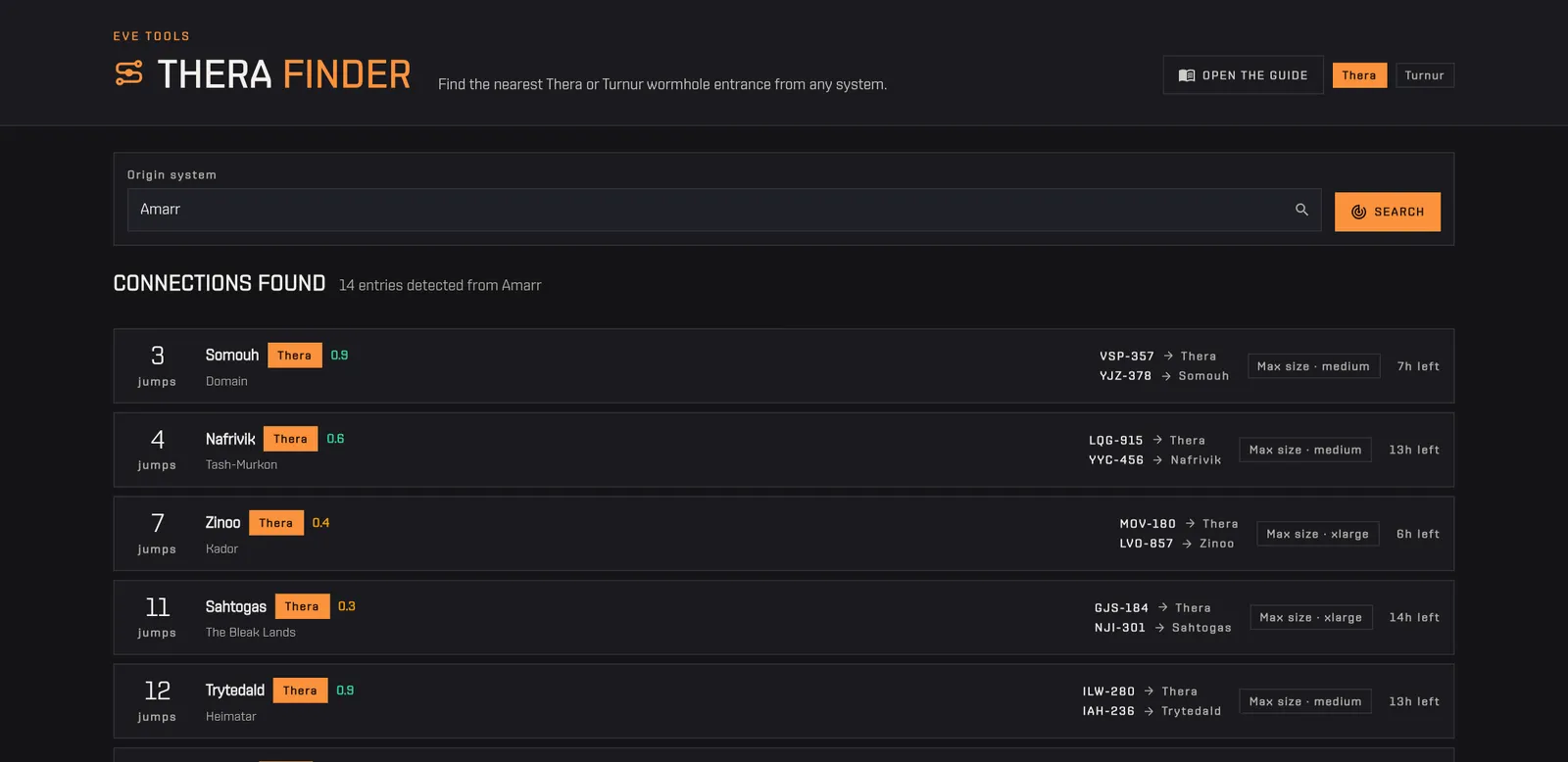
Task: Click the EVE Tools label
Action: pos(152,36)
